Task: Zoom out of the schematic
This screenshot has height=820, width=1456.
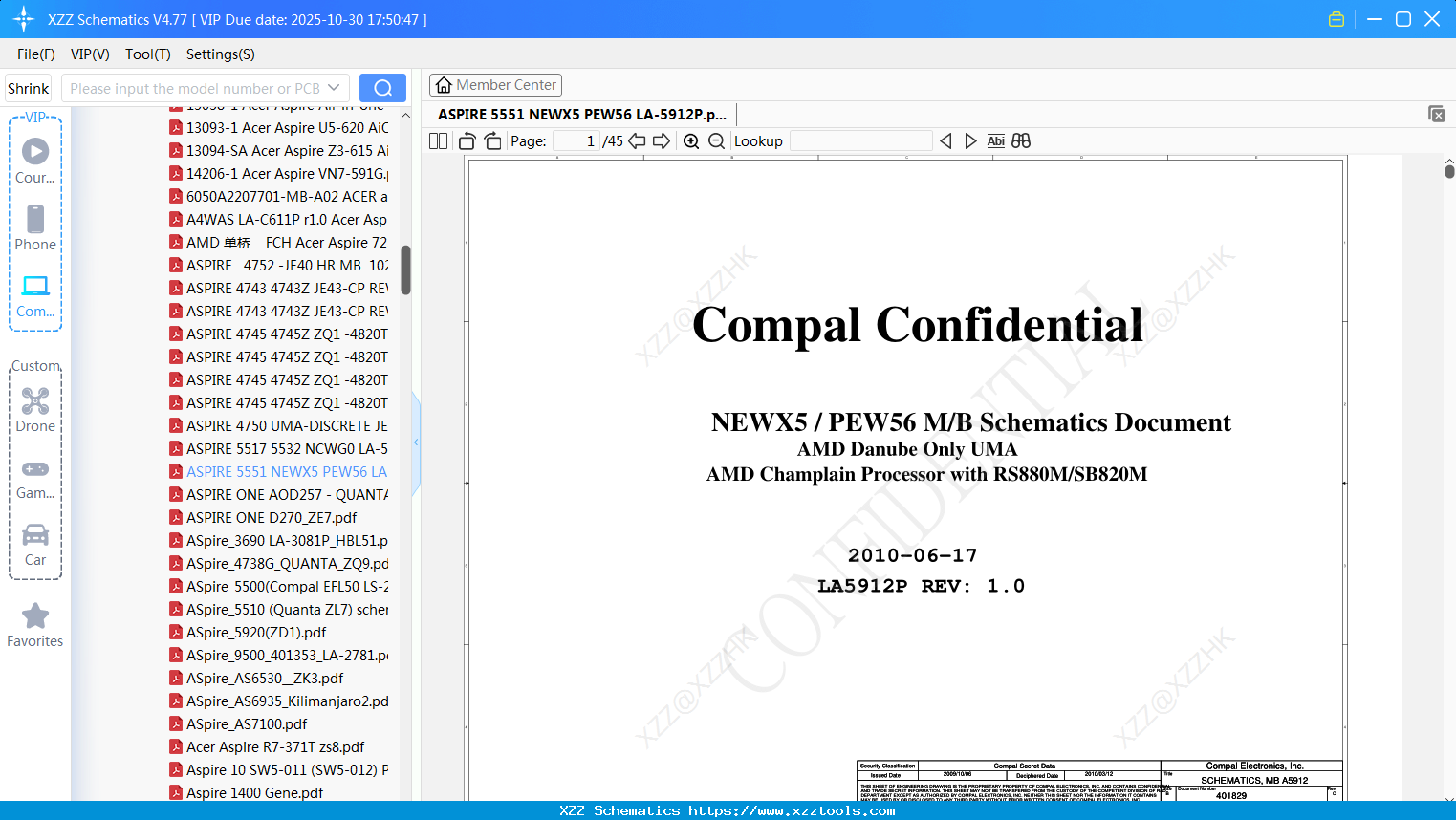Action: coord(717,140)
